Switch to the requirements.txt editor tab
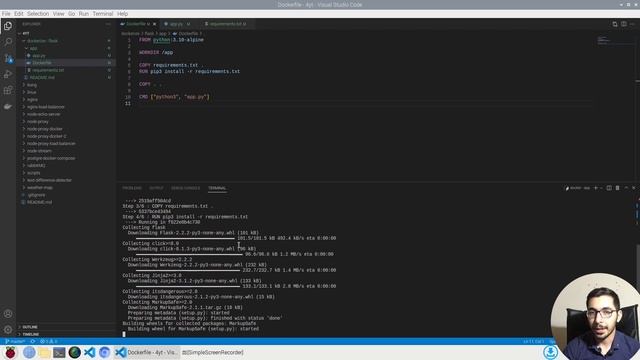Viewport: 640px width, 360px height. click(227, 24)
